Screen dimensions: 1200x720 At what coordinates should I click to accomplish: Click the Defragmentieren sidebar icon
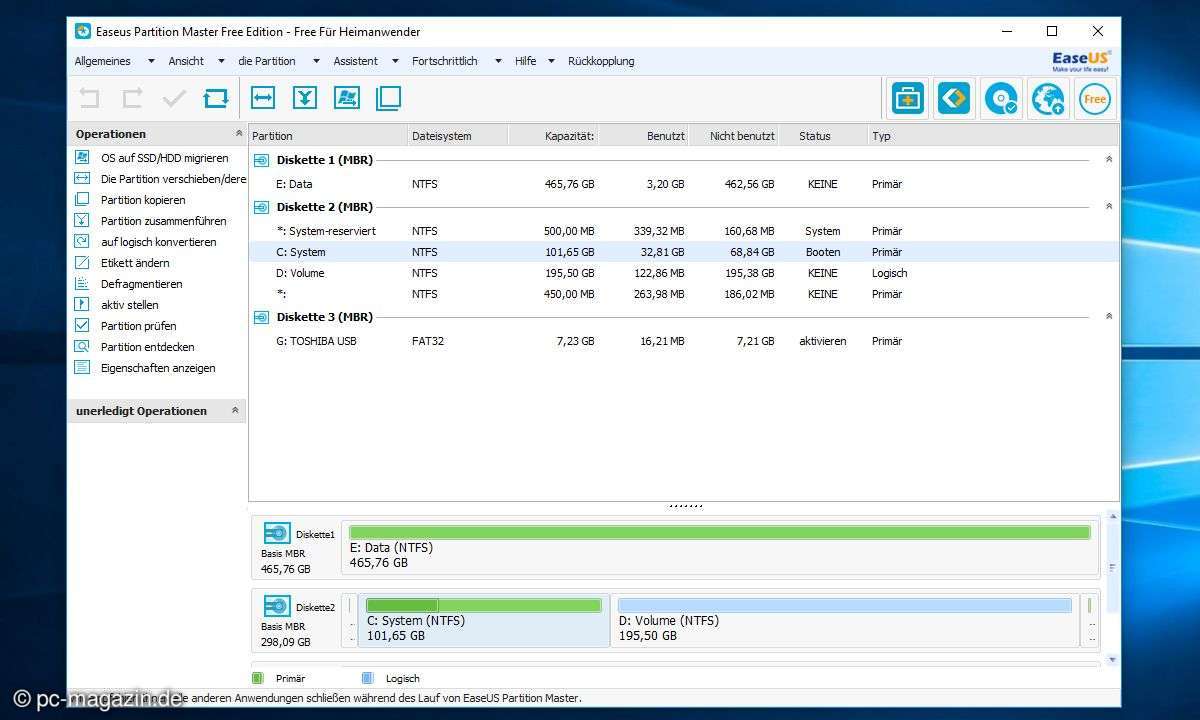click(x=82, y=283)
